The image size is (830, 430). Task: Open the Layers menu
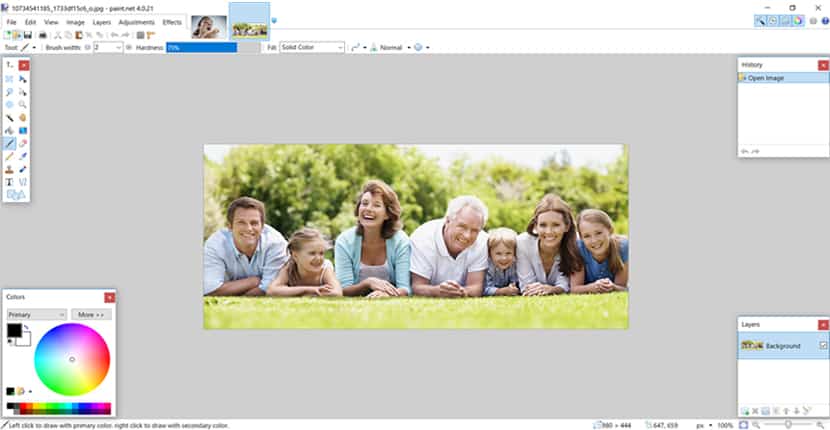point(102,22)
